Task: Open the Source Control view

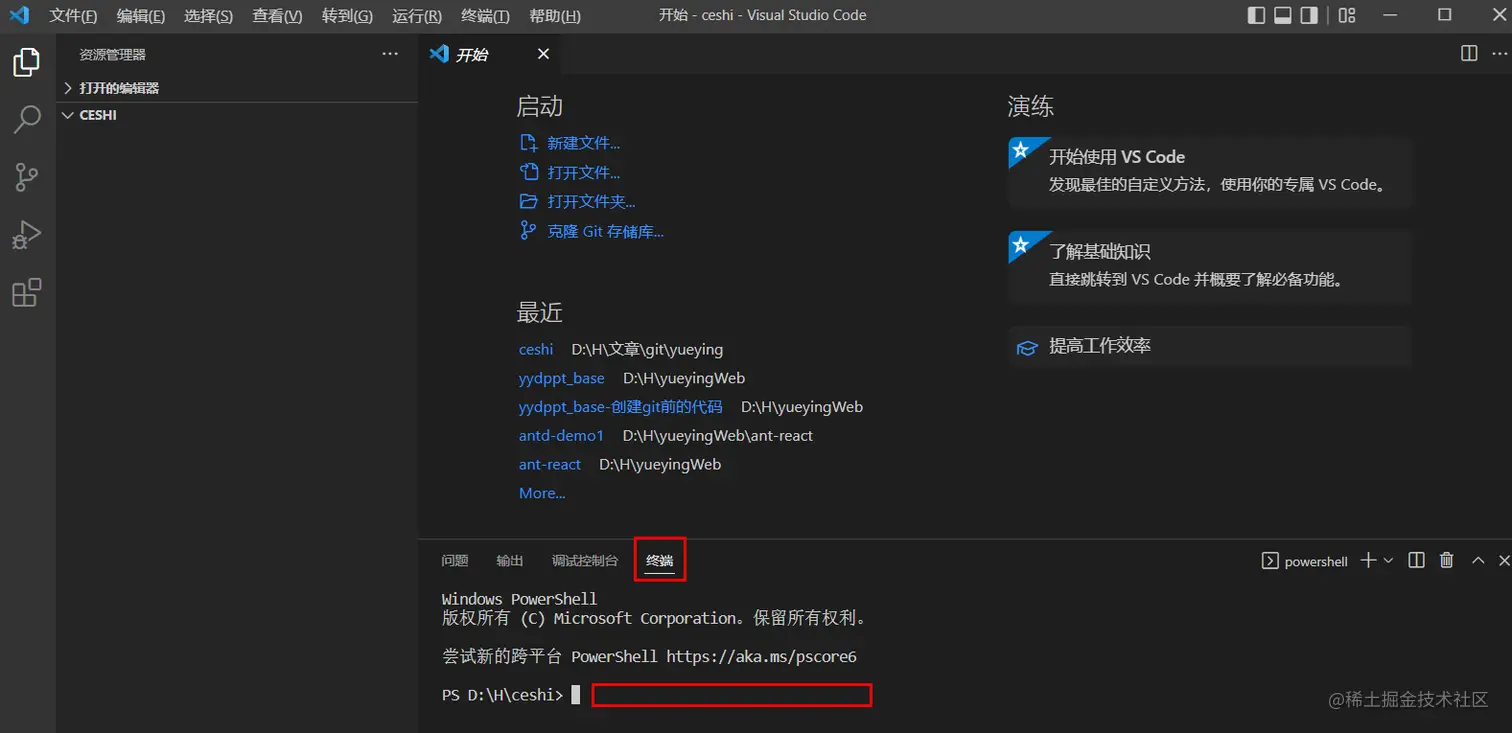Action: click(x=27, y=178)
